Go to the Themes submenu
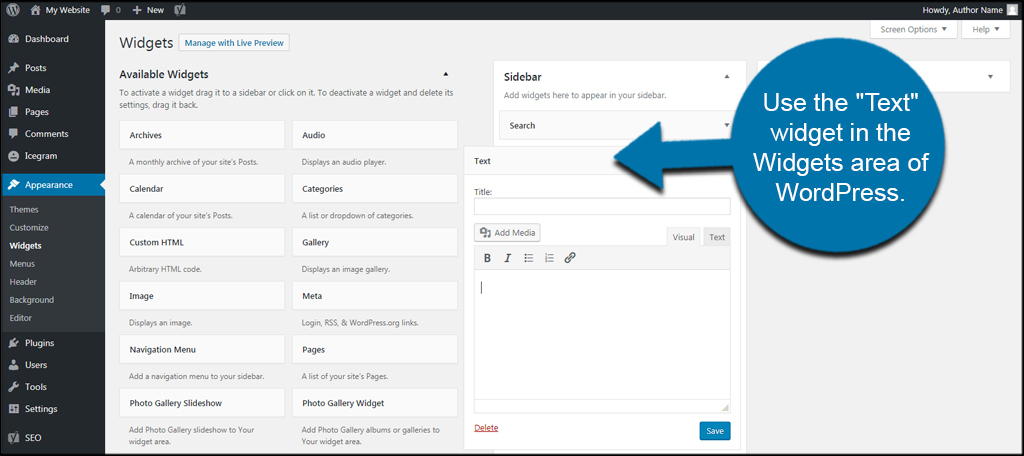 tap(24, 210)
